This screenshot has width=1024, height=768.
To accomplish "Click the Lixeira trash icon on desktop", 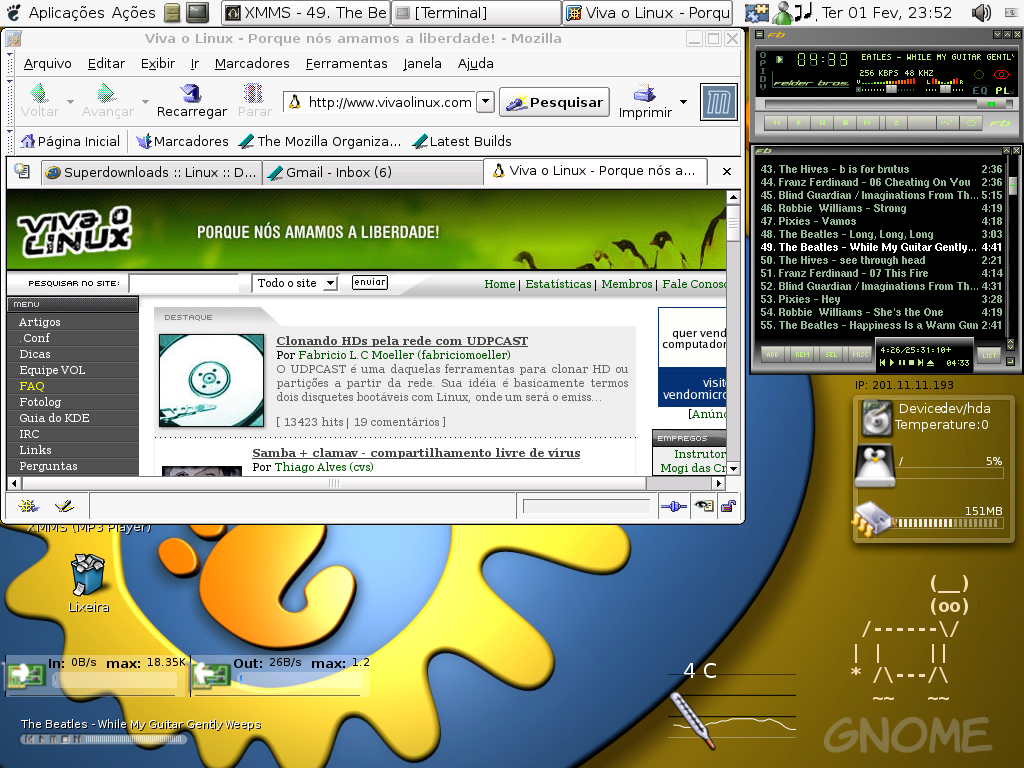I will pyautogui.click(x=87, y=575).
